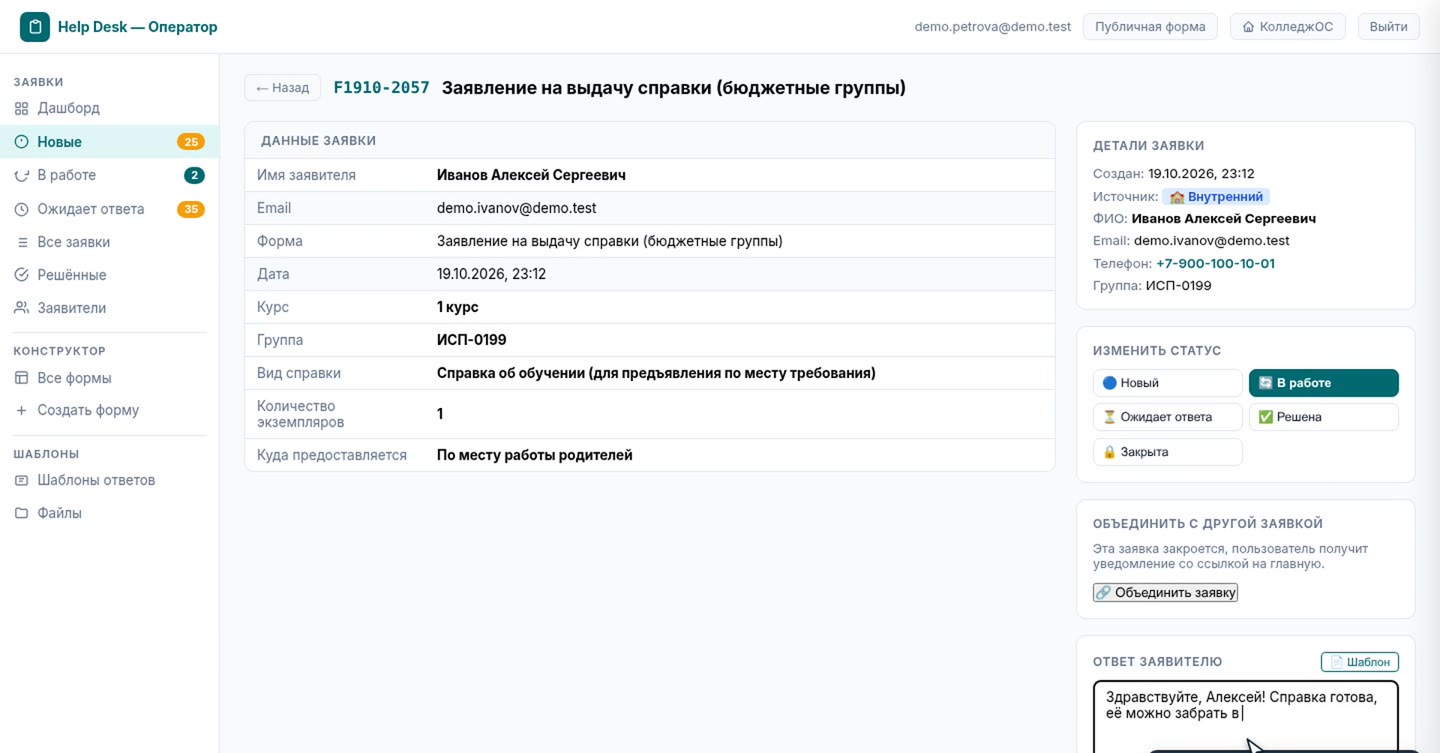Show Все заявки list
The image size is (1440, 753).
[x=109, y=242]
